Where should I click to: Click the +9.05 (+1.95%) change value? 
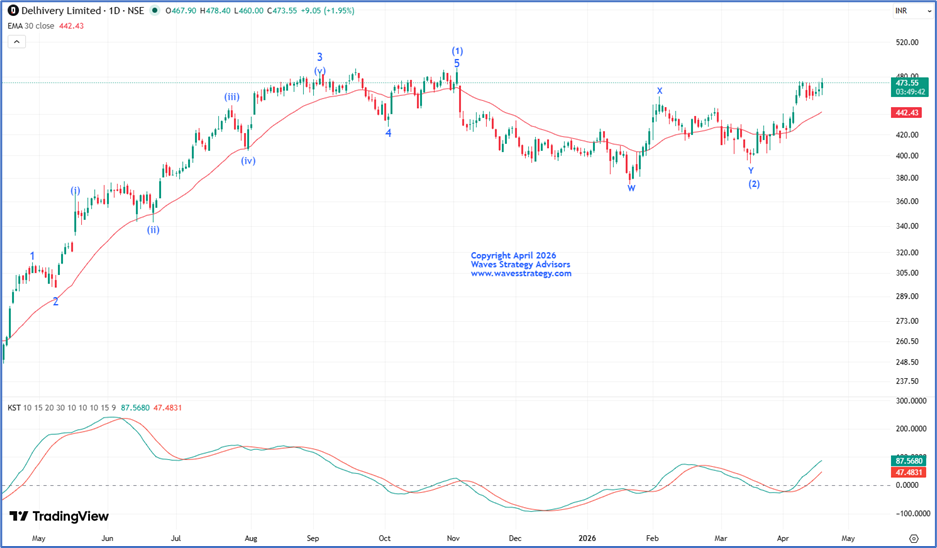pyautogui.click(x=329, y=11)
